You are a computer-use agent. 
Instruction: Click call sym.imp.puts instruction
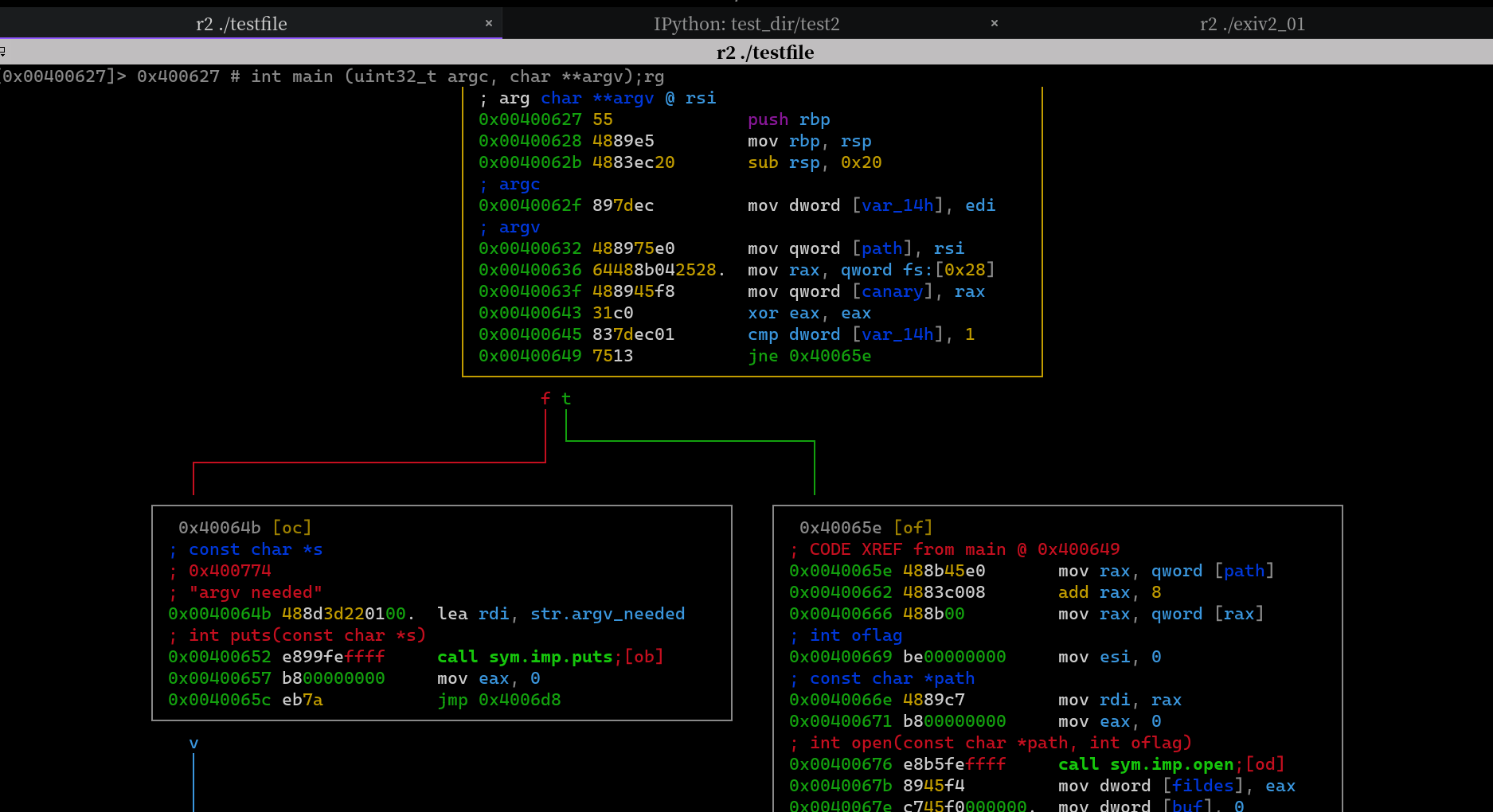click(525, 657)
